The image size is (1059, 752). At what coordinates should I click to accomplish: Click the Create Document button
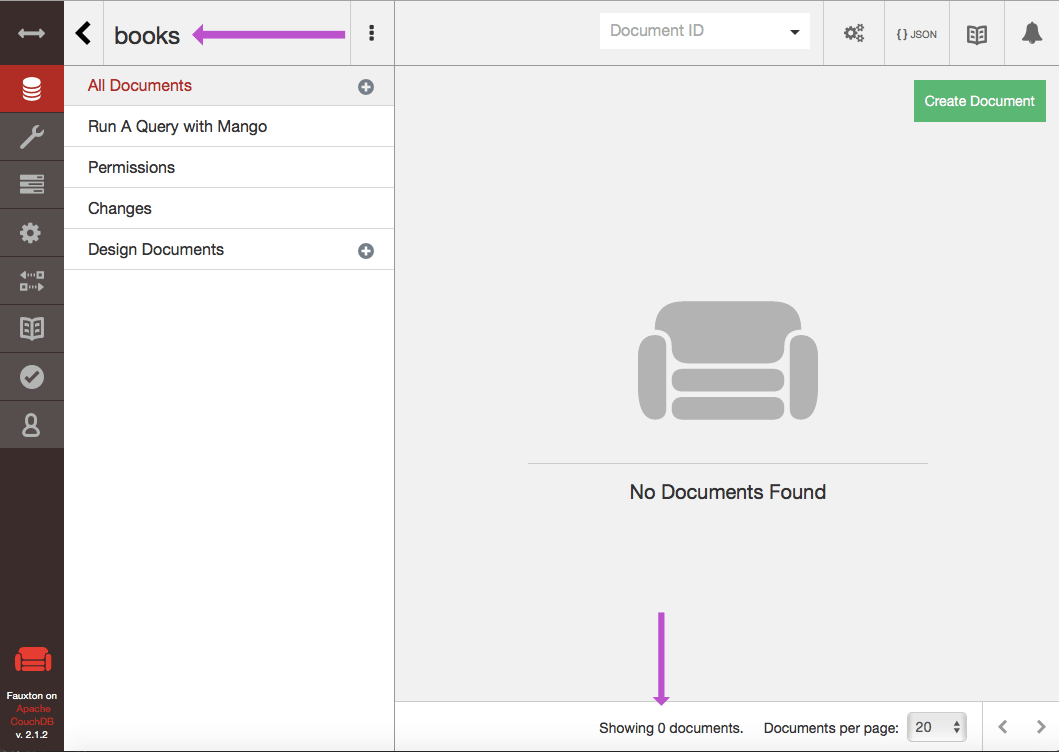pyautogui.click(x=979, y=101)
